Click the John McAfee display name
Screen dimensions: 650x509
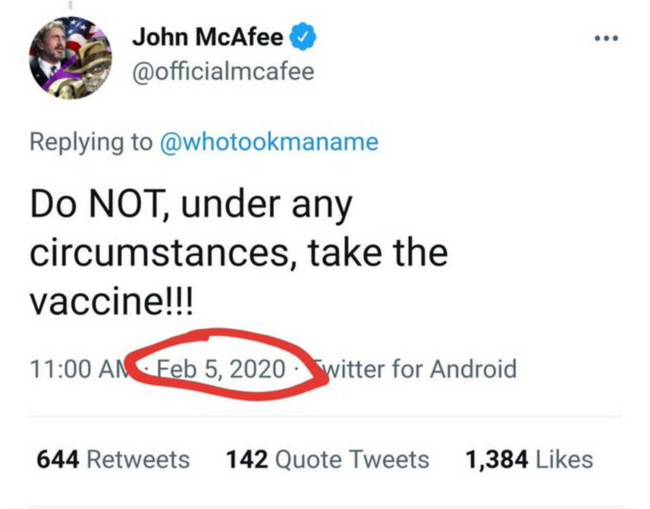click(x=207, y=39)
